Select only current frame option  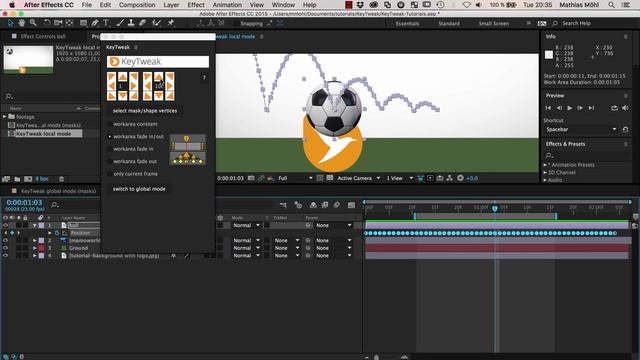pos(132,174)
